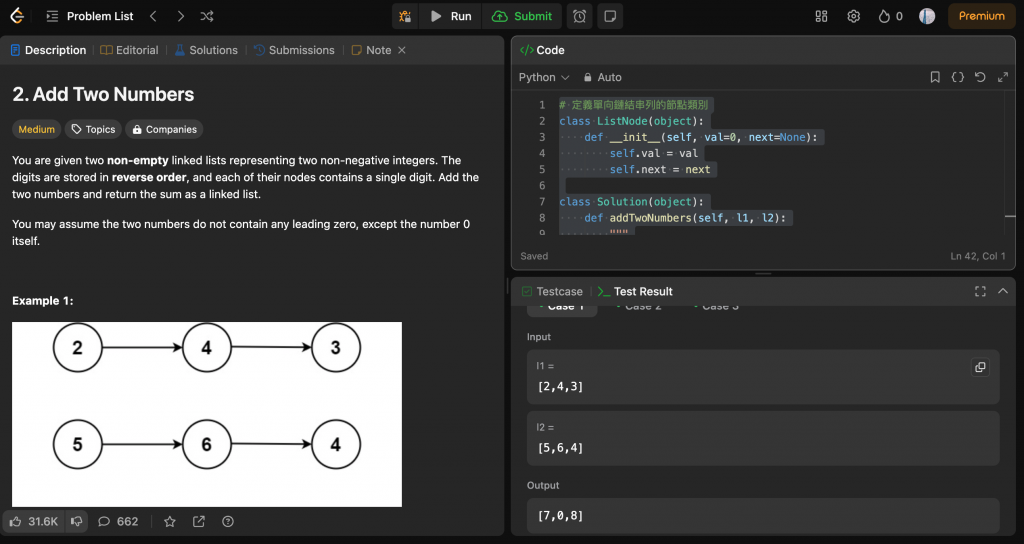Bookmark the code with bookmark icon
This screenshot has width=1024, height=544.
tap(935, 77)
